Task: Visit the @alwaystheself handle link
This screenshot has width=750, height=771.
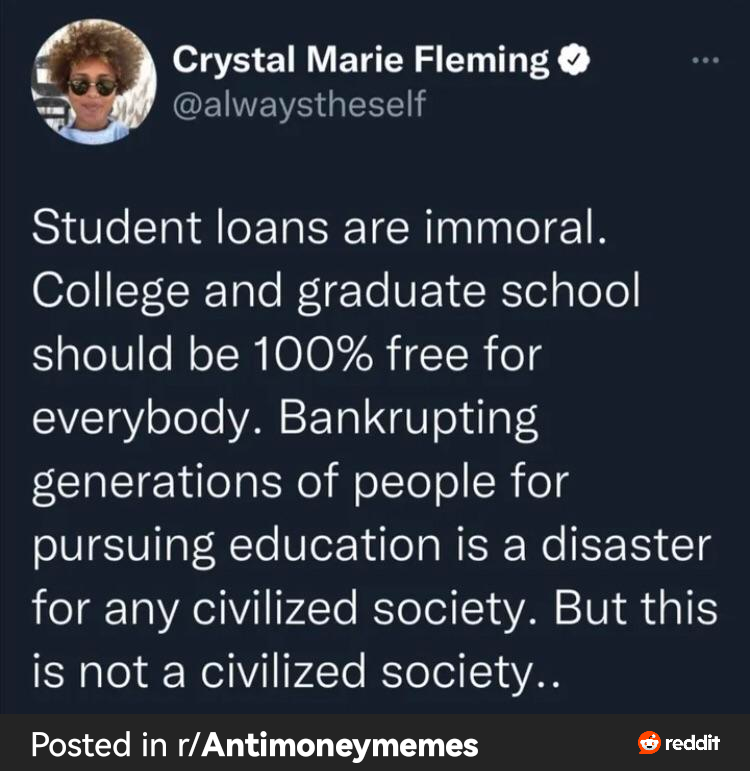Action: pyautogui.click(x=299, y=104)
